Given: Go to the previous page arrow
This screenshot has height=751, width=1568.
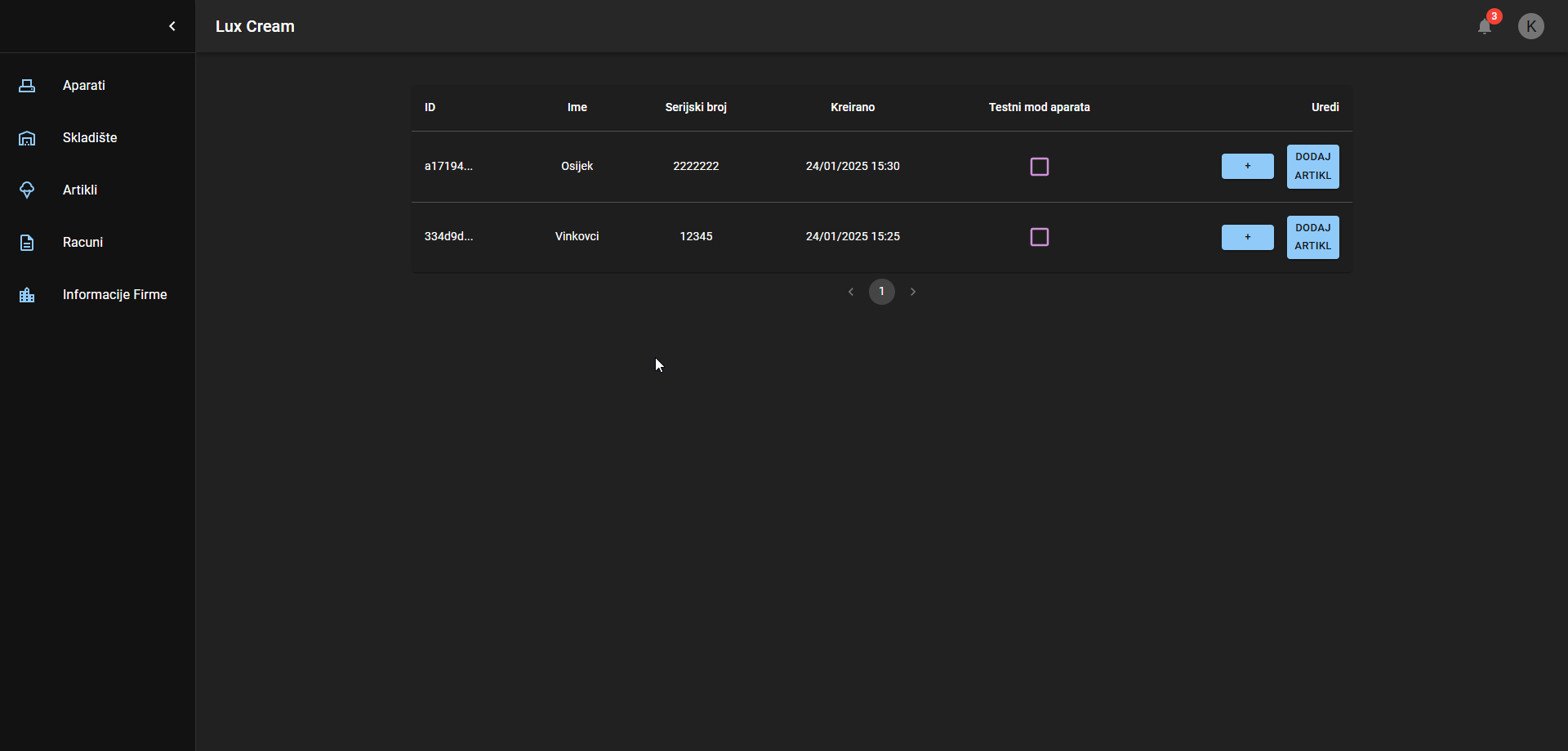Looking at the screenshot, I should click(851, 292).
